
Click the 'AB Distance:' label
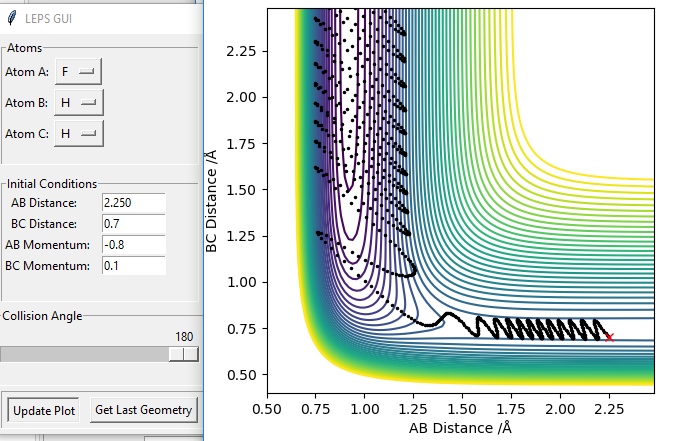pyautogui.click(x=44, y=203)
